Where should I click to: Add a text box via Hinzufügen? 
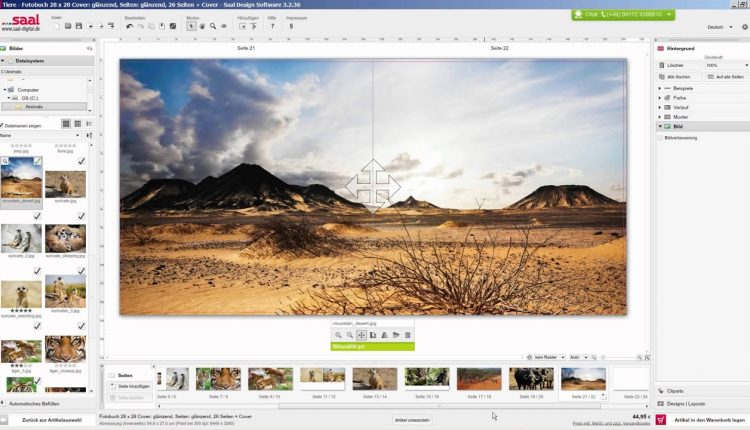point(254,26)
